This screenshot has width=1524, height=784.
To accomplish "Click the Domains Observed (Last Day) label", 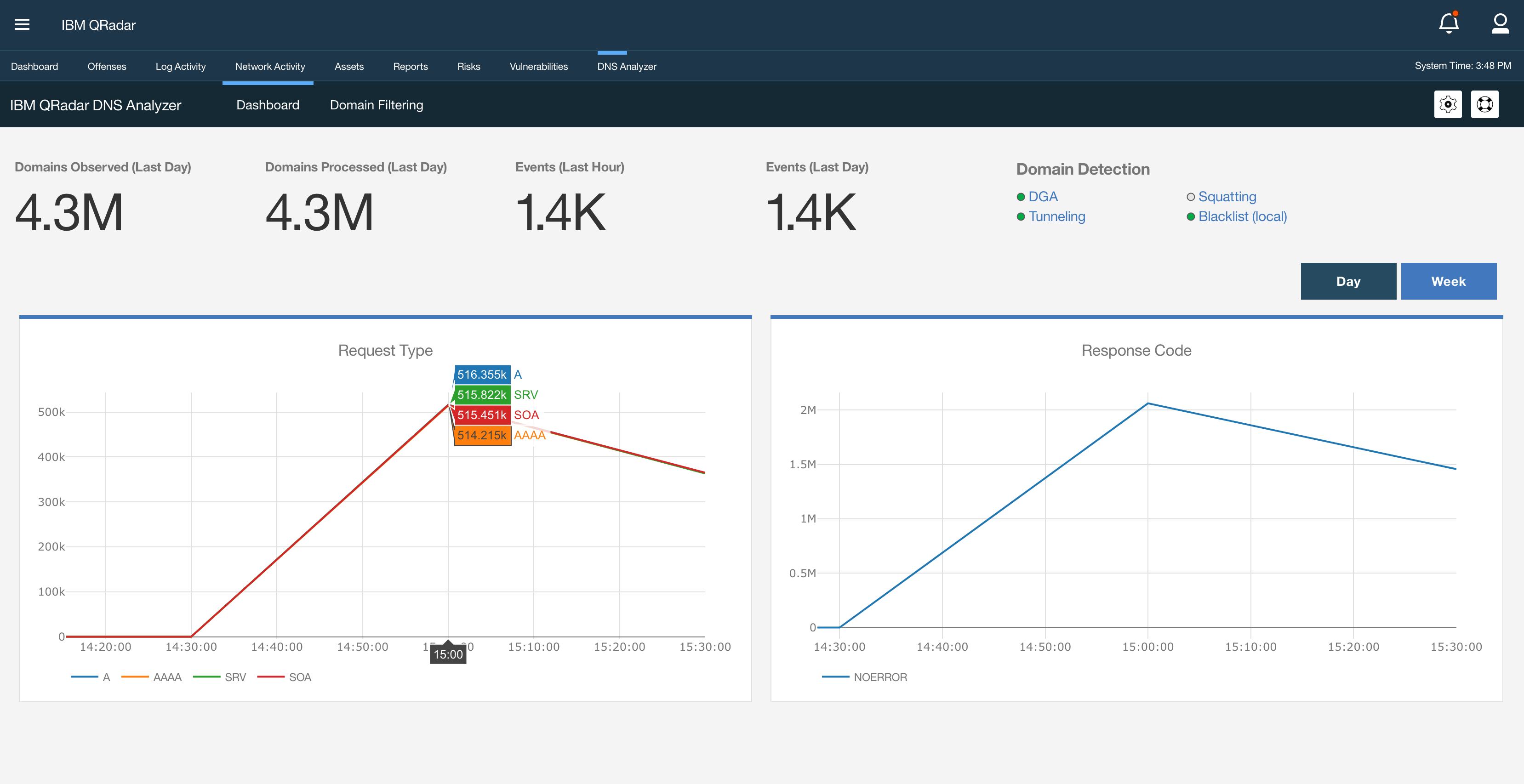I will 103,167.
